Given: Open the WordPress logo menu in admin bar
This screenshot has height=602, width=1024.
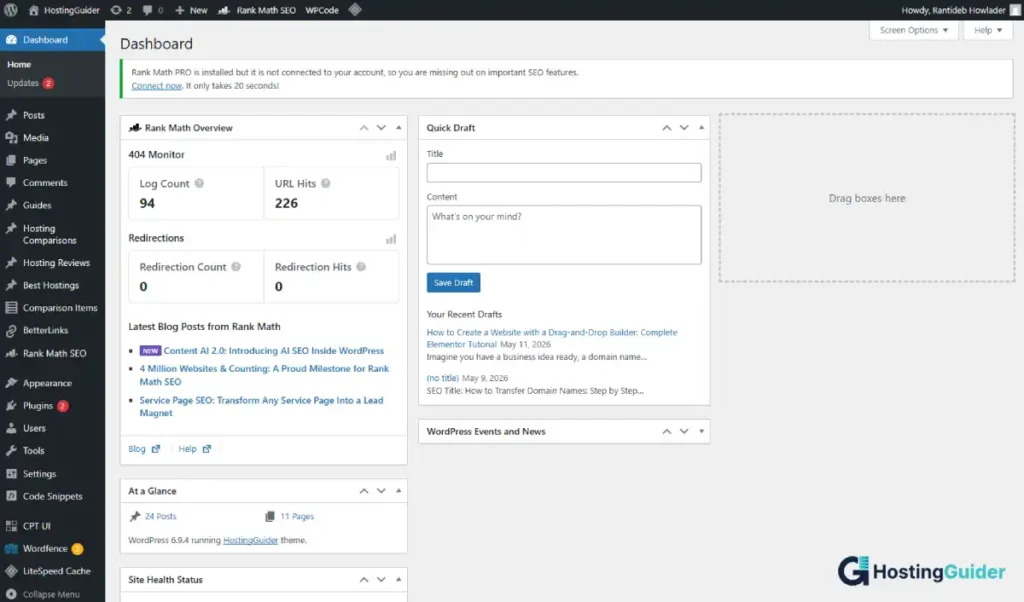Looking at the screenshot, I should [10, 10].
